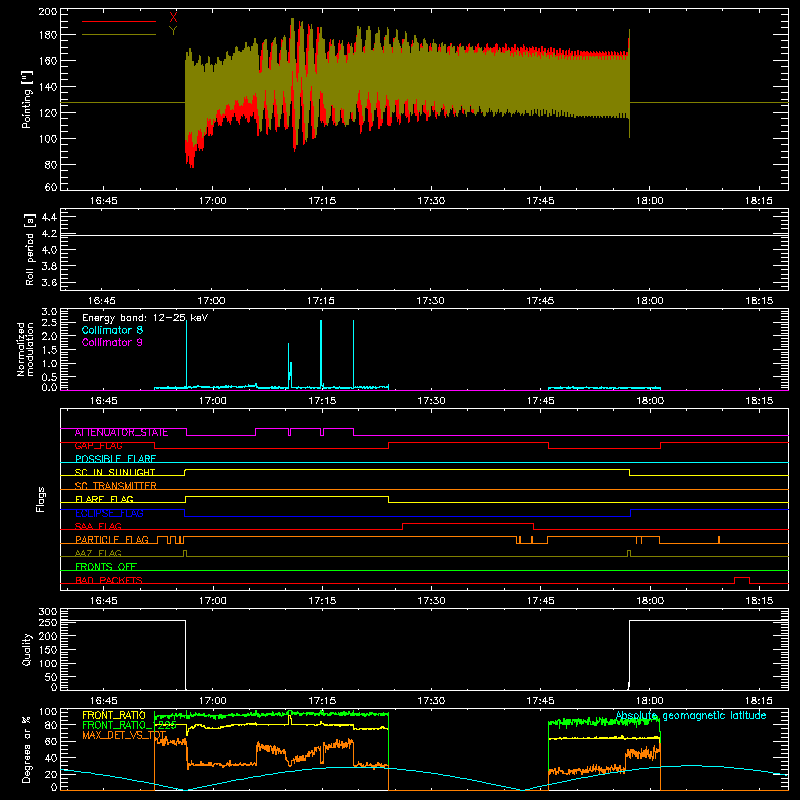Click the SC_TRANSMITTER flag label

pyautogui.click(x=115, y=486)
